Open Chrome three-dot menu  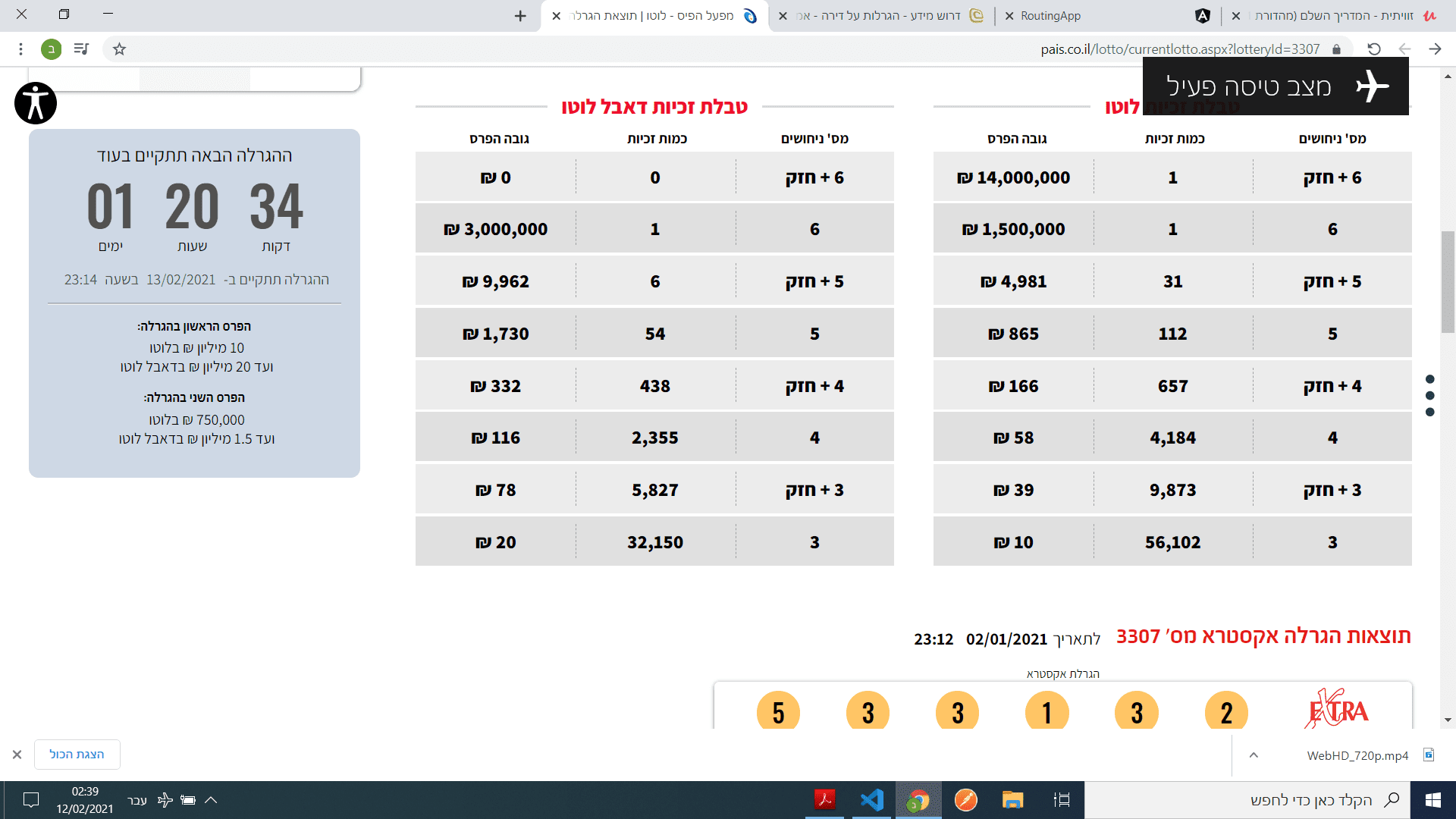coord(20,49)
